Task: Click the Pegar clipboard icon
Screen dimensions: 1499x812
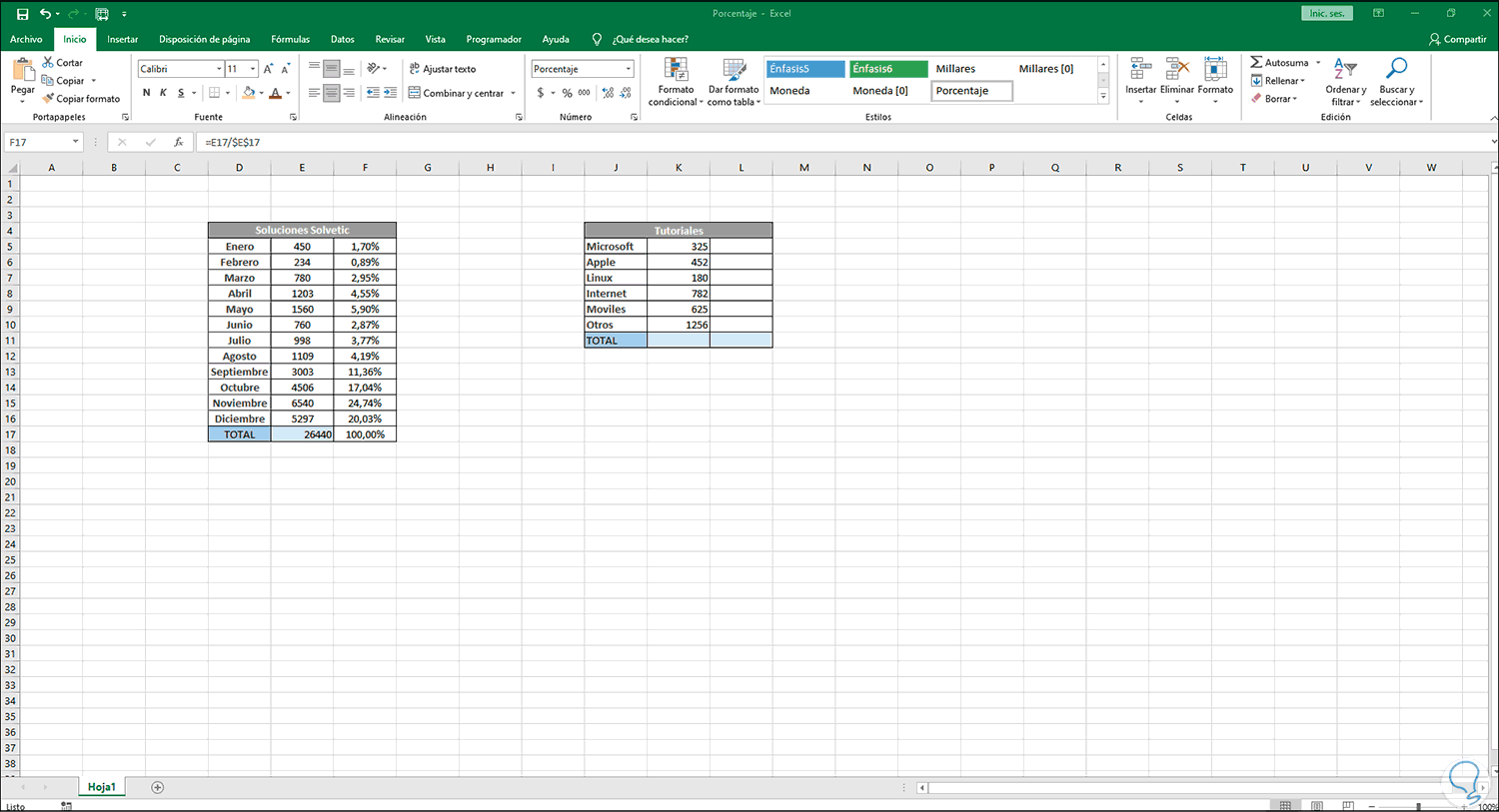Action: 23,69
